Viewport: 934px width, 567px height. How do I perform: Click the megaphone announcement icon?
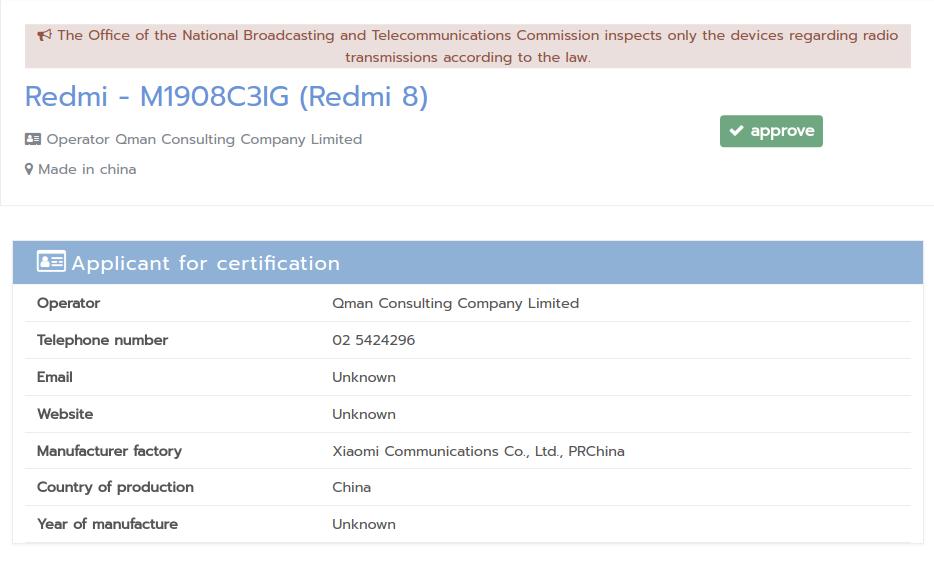pos(44,35)
